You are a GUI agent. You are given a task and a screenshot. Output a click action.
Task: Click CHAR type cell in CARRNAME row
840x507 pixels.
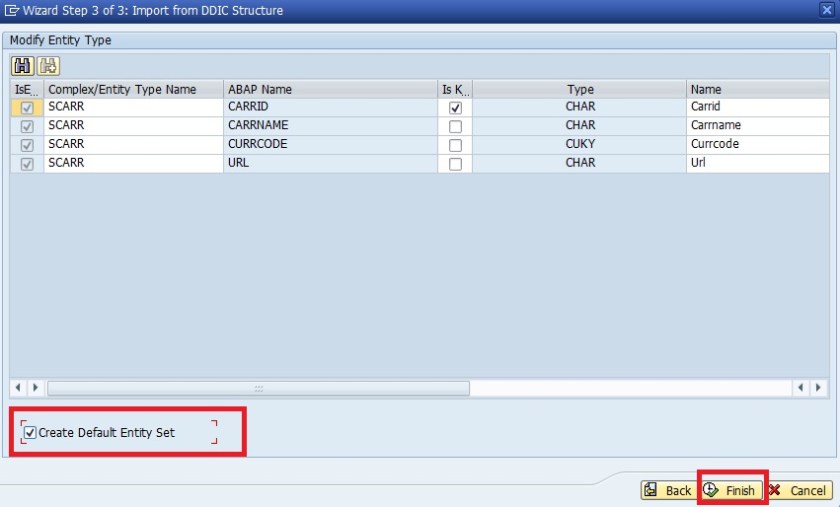(x=579, y=126)
